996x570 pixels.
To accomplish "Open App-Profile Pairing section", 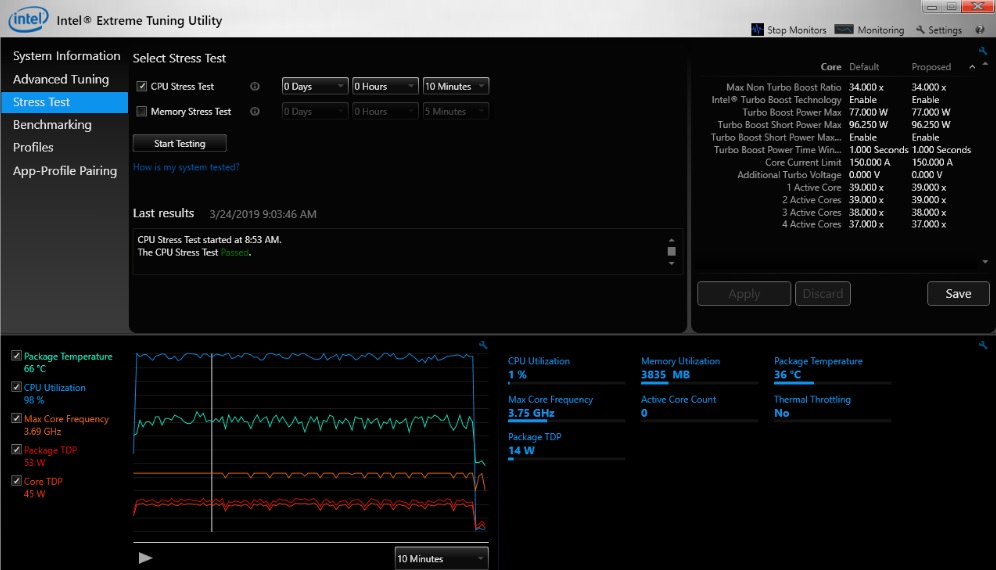I will [65, 171].
